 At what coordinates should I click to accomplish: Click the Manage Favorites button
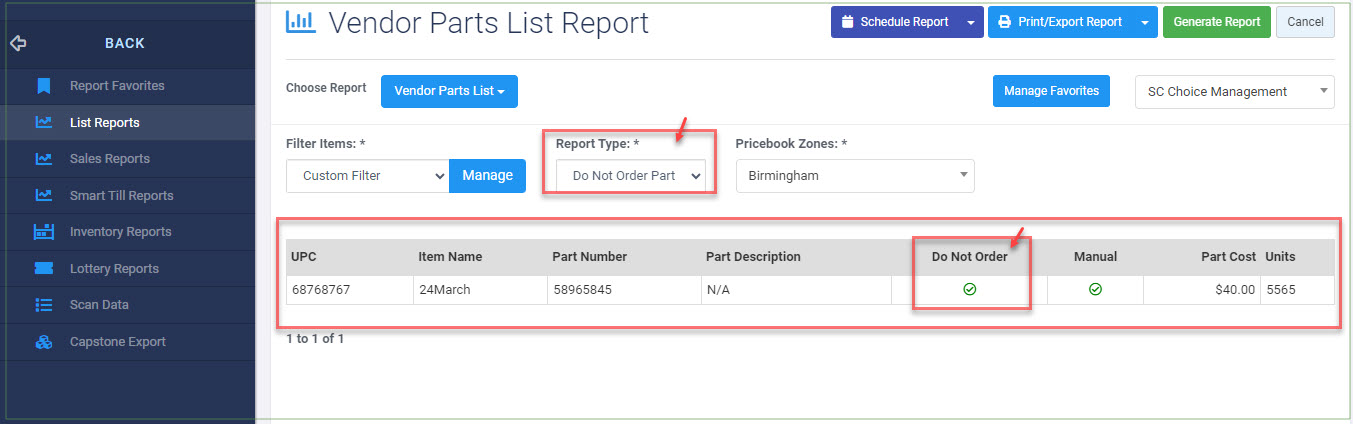click(1051, 91)
